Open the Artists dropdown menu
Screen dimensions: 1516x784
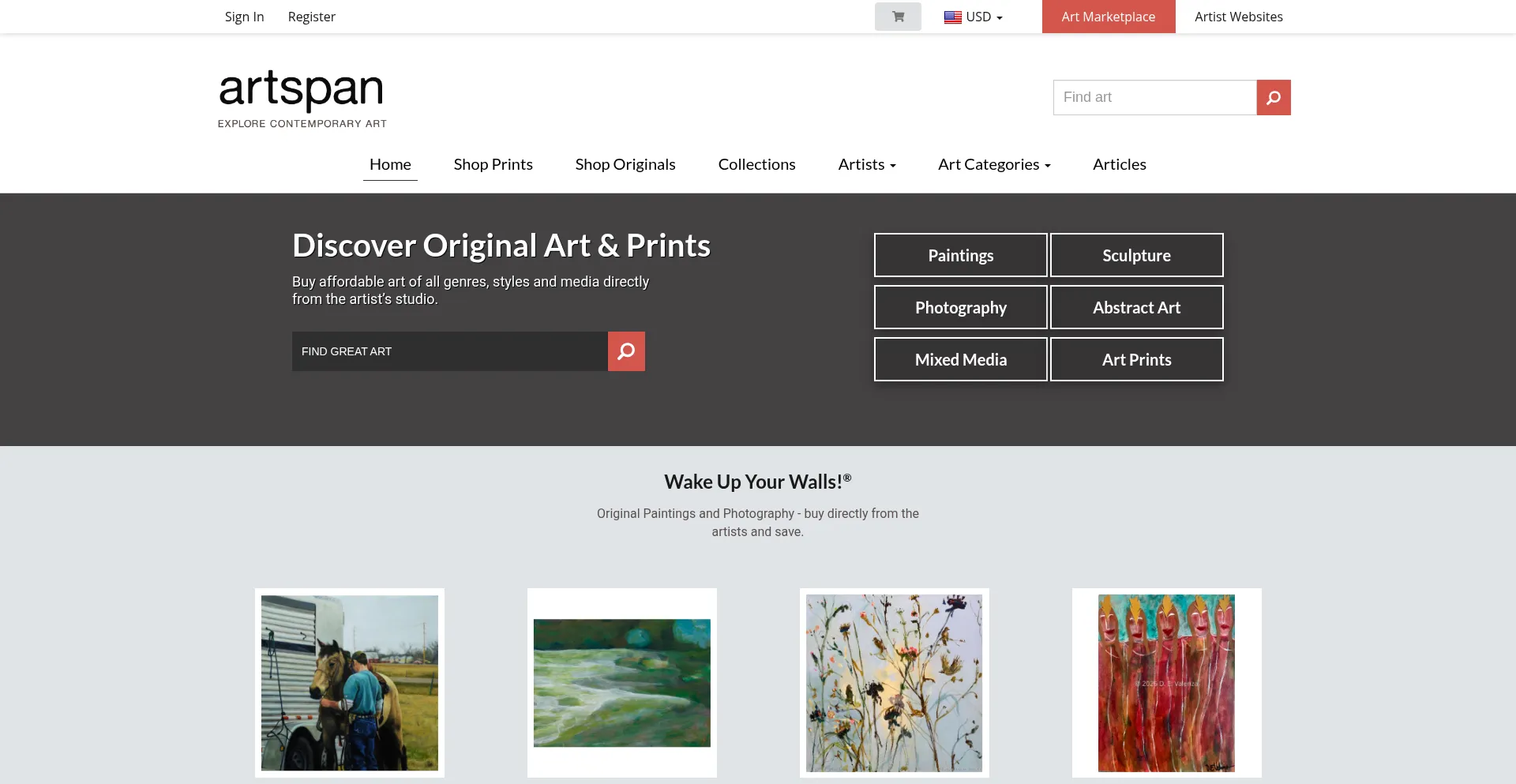coord(866,164)
